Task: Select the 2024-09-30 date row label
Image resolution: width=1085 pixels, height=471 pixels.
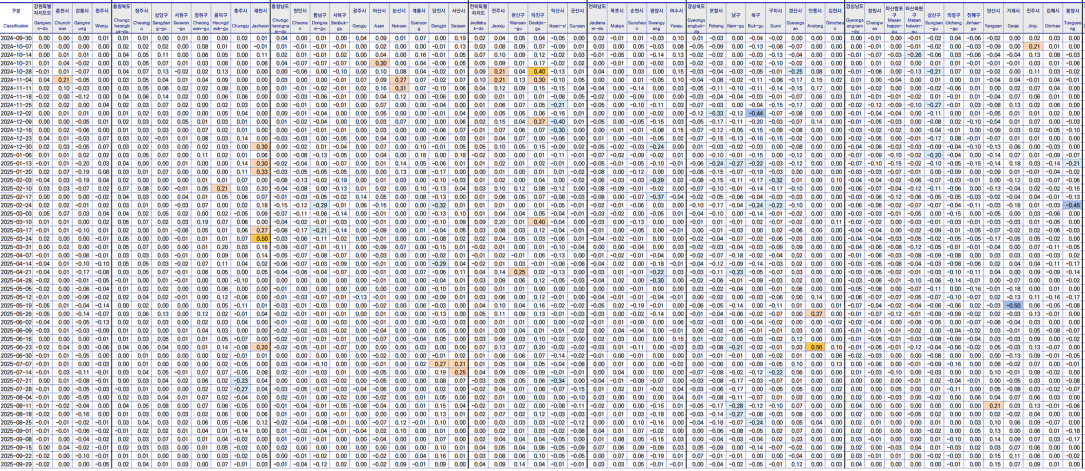Action: [x=16, y=37]
